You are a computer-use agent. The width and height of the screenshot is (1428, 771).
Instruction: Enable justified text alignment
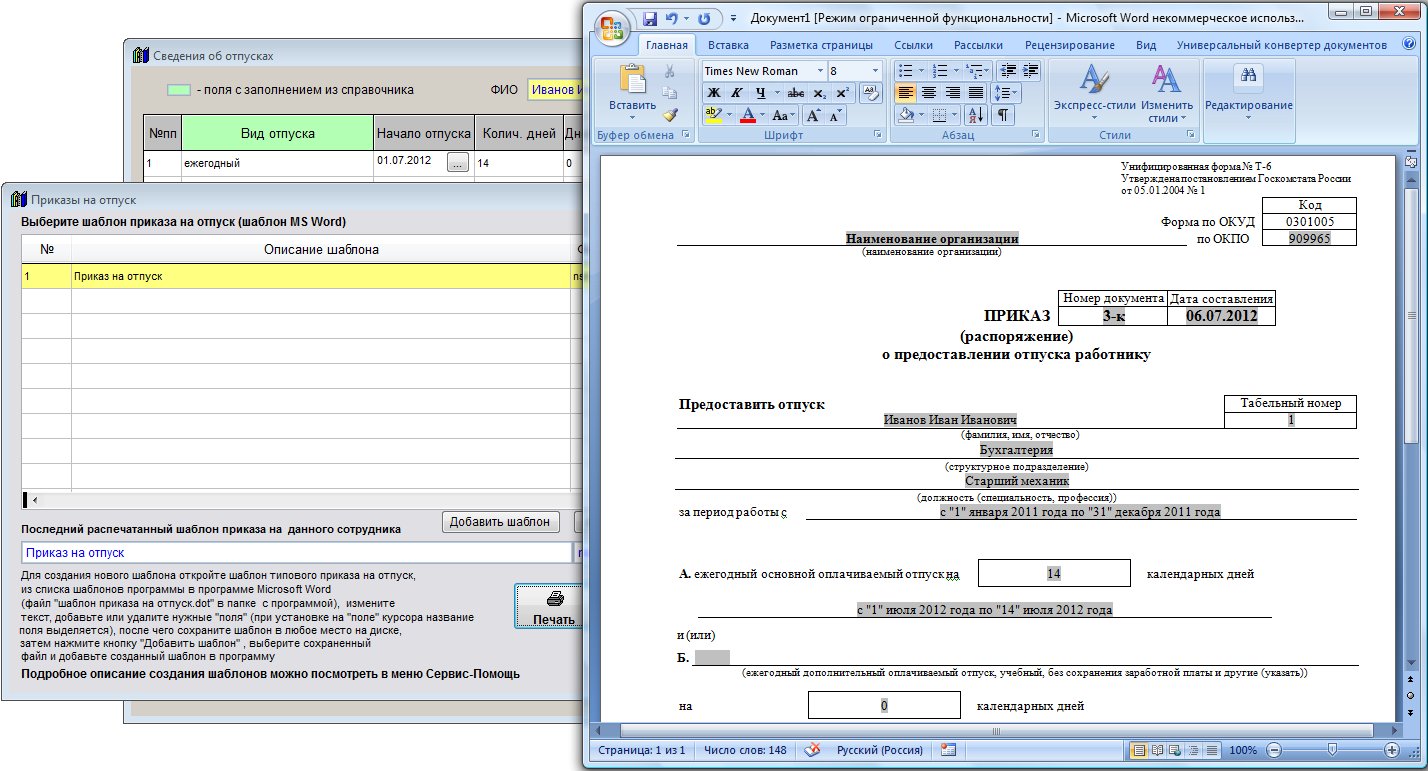[x=977, y=93]
